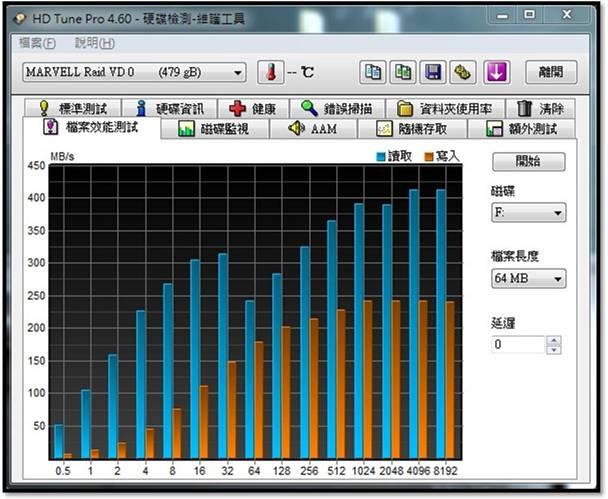Increase the 延遲 delay stepper value

(x=554, y=340)
